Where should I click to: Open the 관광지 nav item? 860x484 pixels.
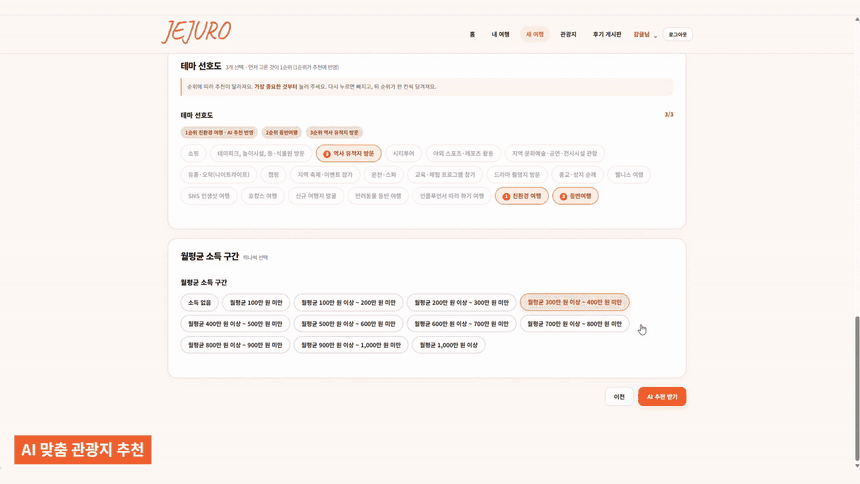568,35
